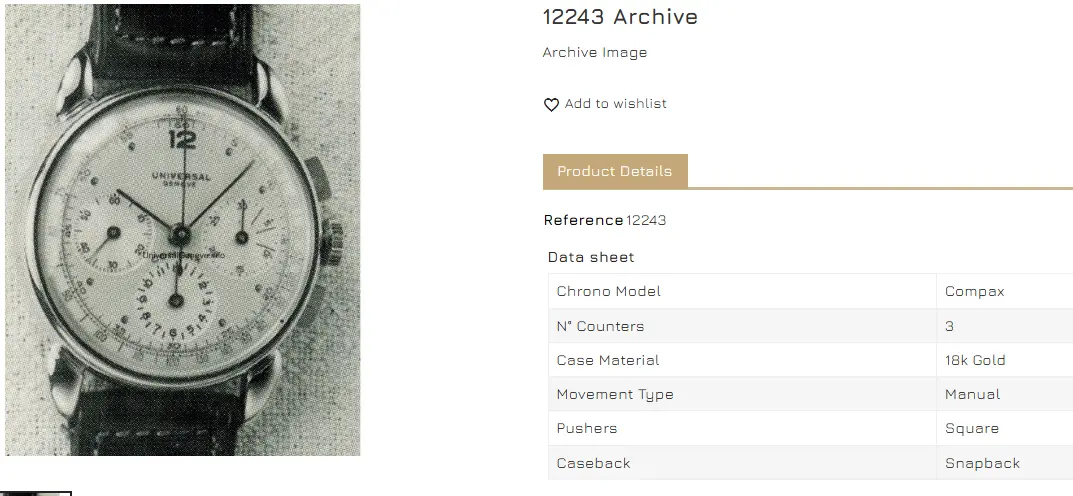Select the "Chrono Model" row label
The height and width of the screenshot is (496, 1073).
coord(608,291)
